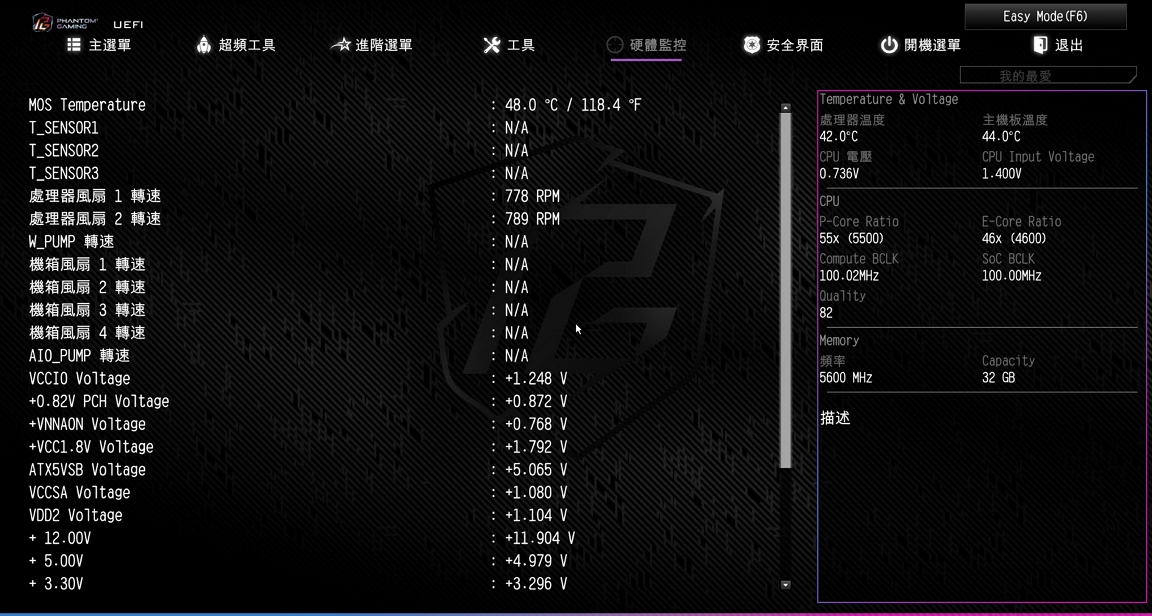The height and width of the screenshot is (616, 1152).
Task: Select the ATX5VSB Voltage row
Action: pos(400,470)
